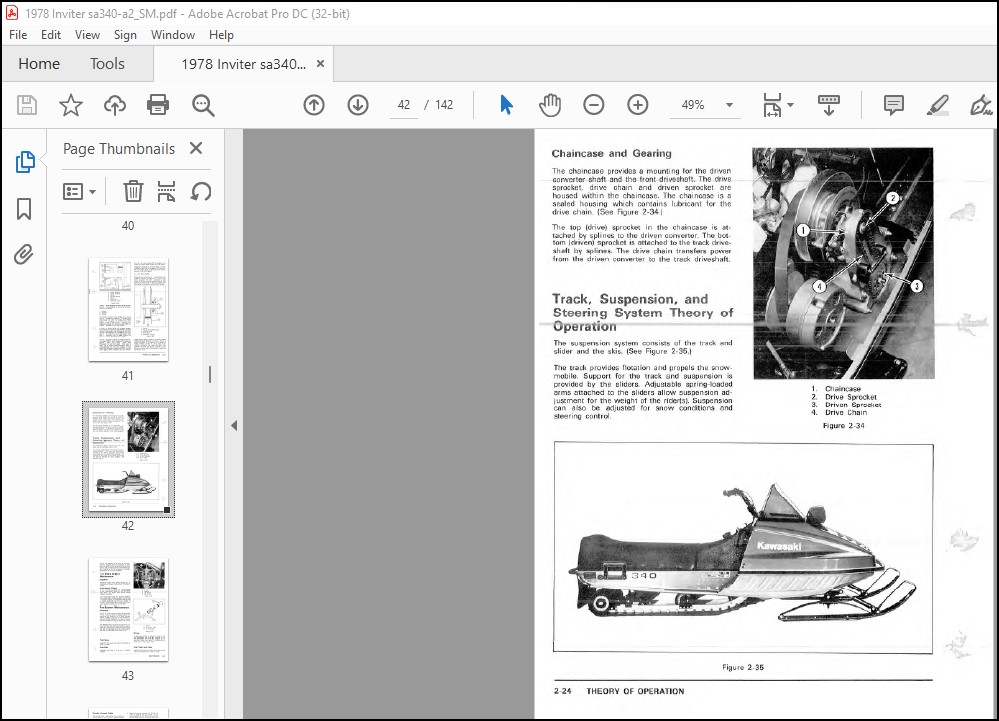Image resolution: width=999 pixels, height=721 pixels.
Task: Click the thumbnails panel scrollbar handle
Action: point(210,375)
